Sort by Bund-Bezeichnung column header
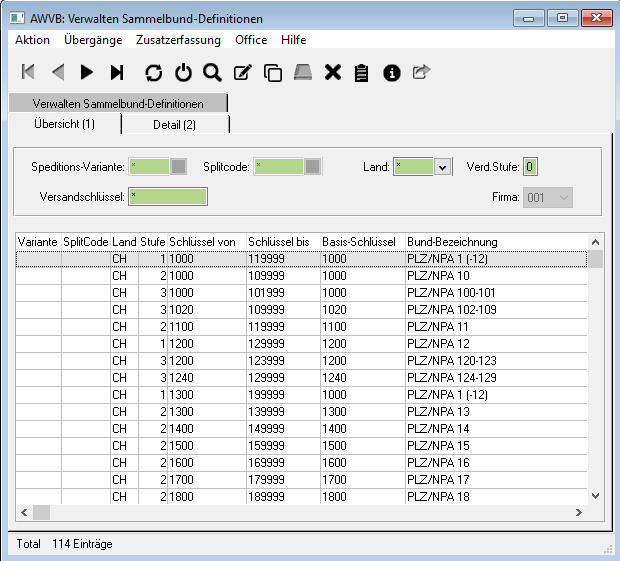 coord(452,242)
